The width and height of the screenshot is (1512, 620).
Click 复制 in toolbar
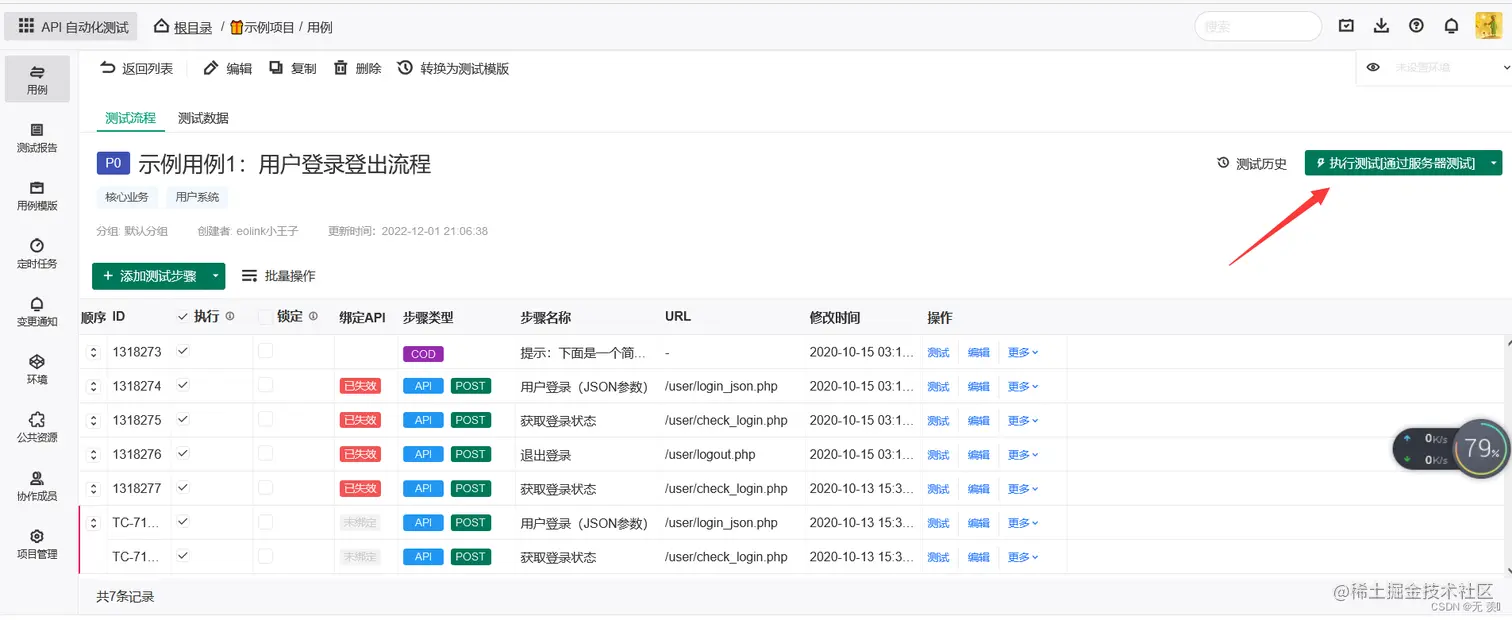(292, 68)
